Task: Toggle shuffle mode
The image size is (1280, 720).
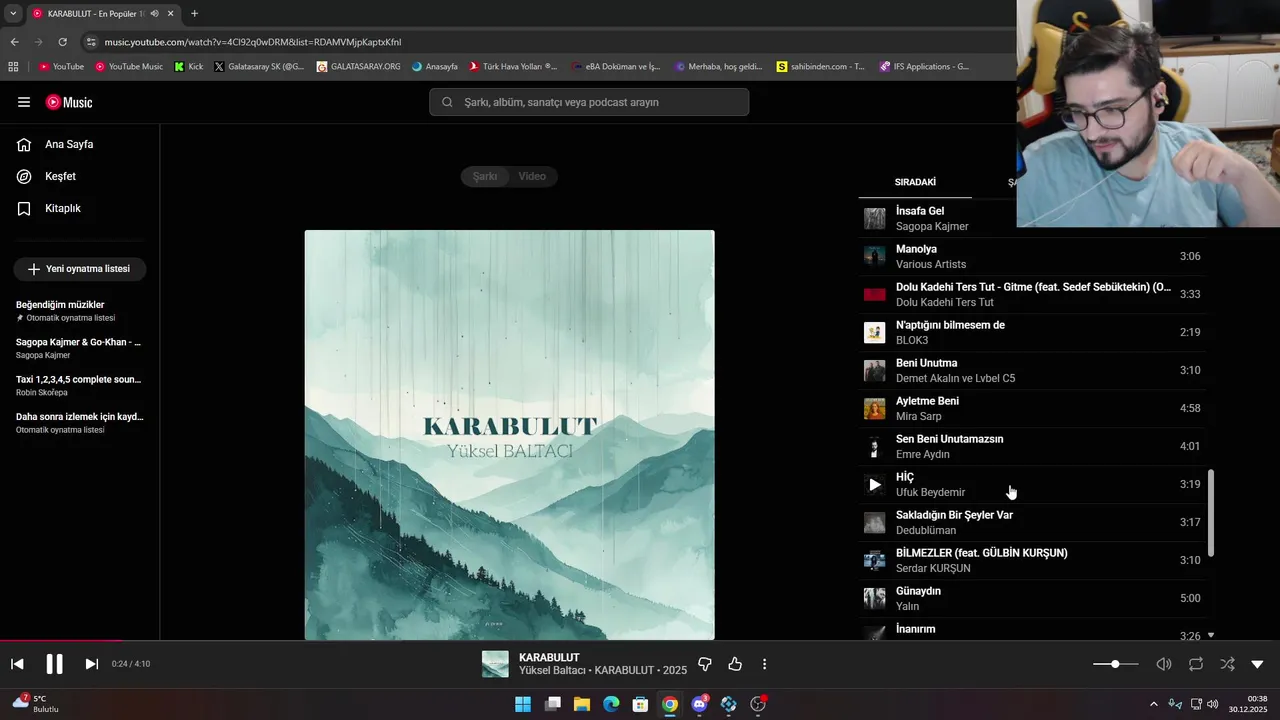Action: (1227, 664)
